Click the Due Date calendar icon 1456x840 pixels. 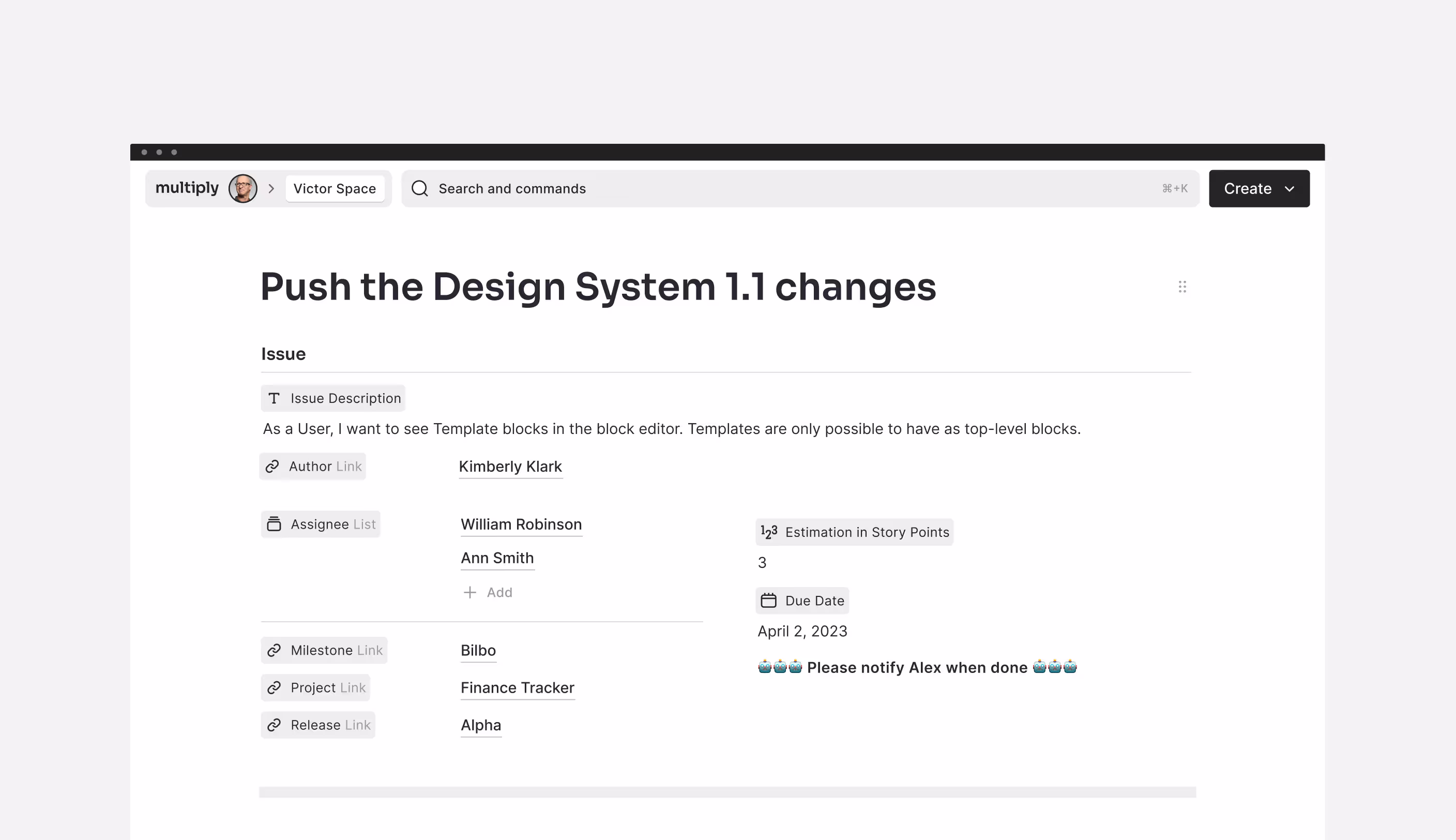click(x=769, y=601)
